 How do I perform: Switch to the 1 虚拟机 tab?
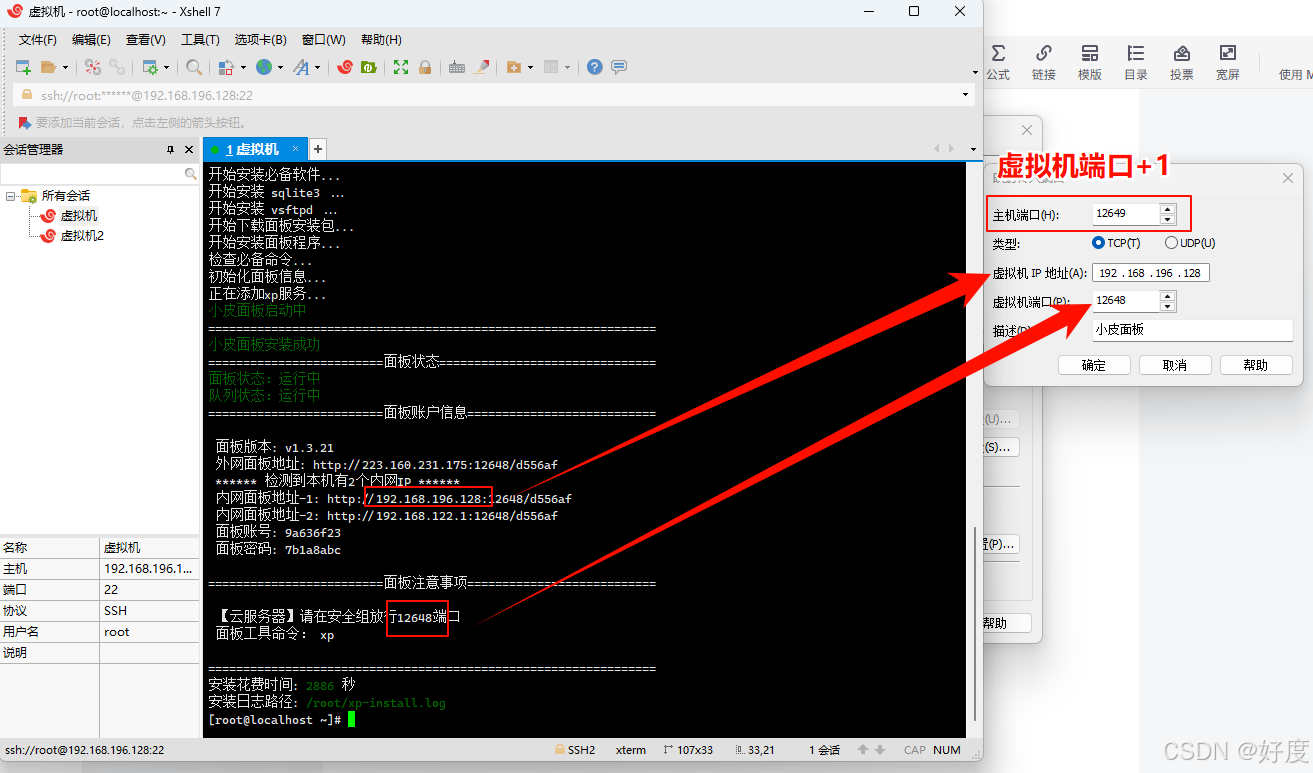(254, 149)
